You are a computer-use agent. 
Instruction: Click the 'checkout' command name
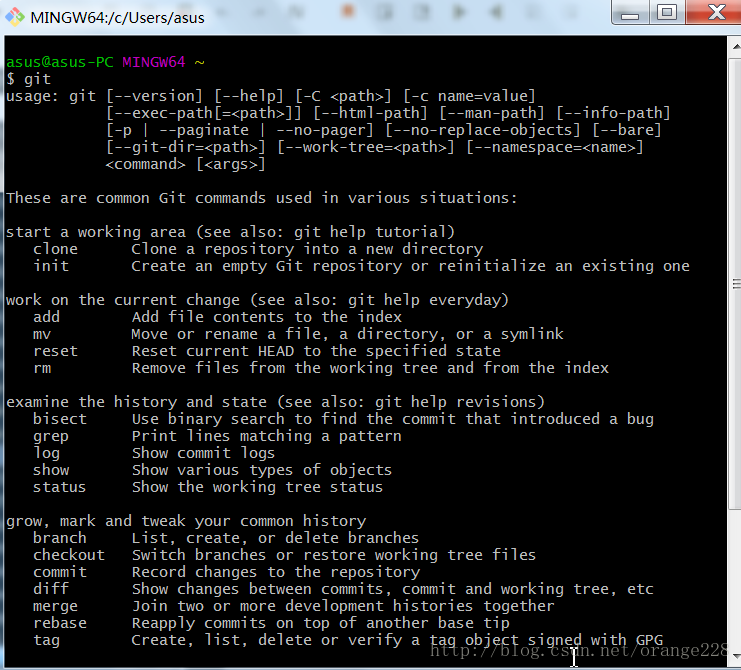coord(69,555)
